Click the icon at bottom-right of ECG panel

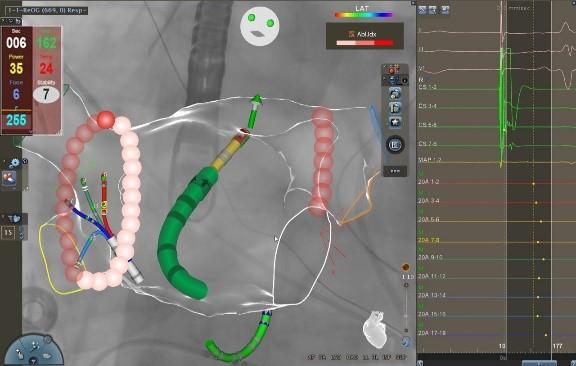[573, 363]
